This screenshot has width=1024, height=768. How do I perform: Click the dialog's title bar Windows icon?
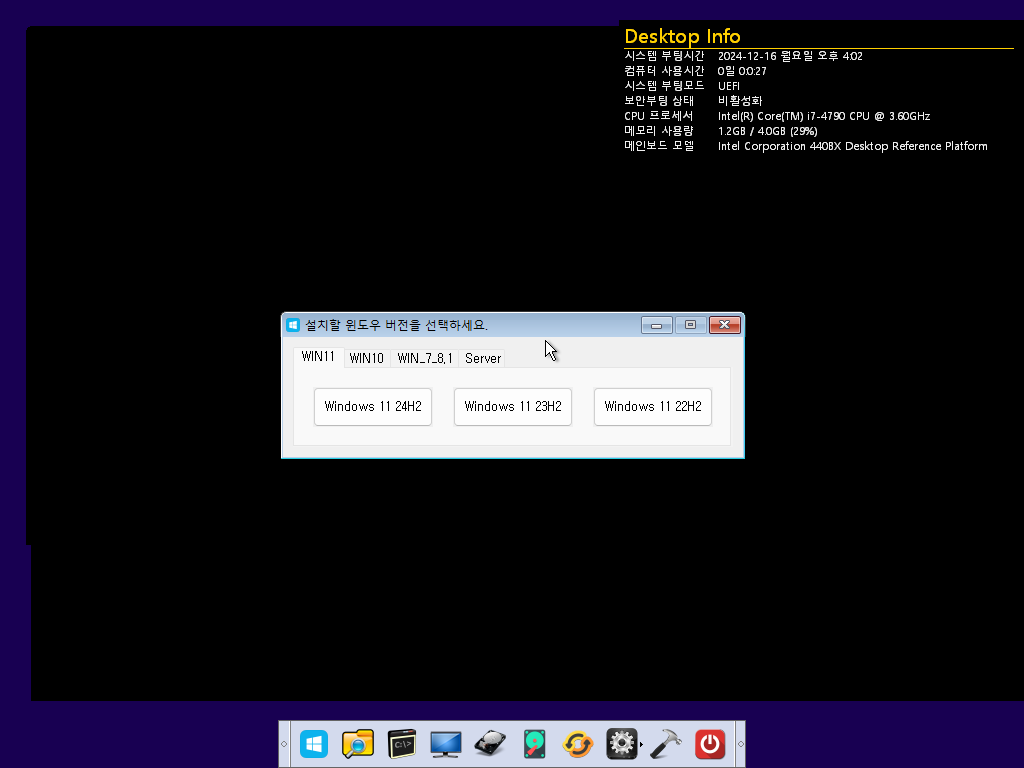point(293,325)
